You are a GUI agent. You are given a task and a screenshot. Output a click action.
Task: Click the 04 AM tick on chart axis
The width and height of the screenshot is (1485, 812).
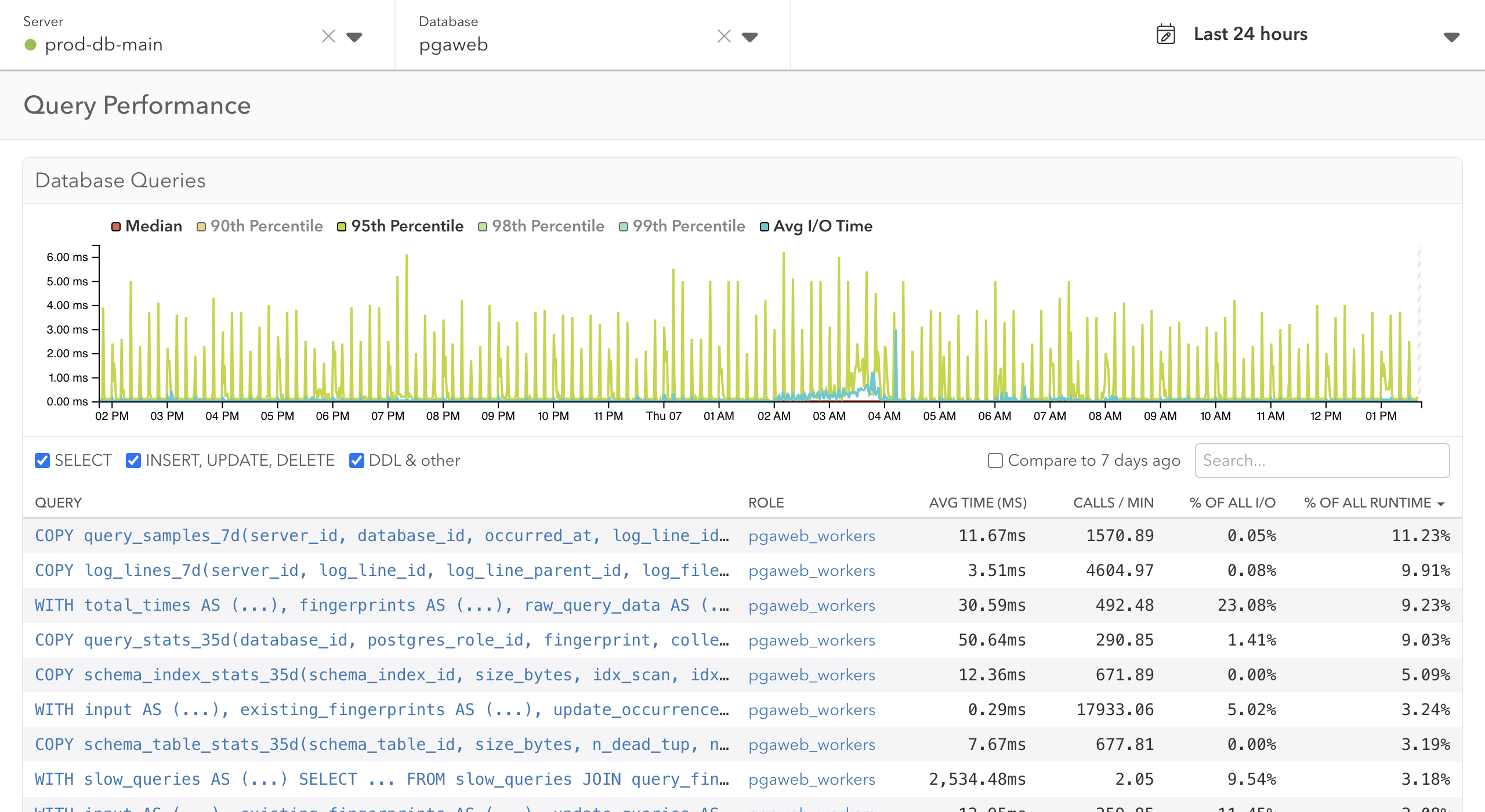(x=884, y=416)
